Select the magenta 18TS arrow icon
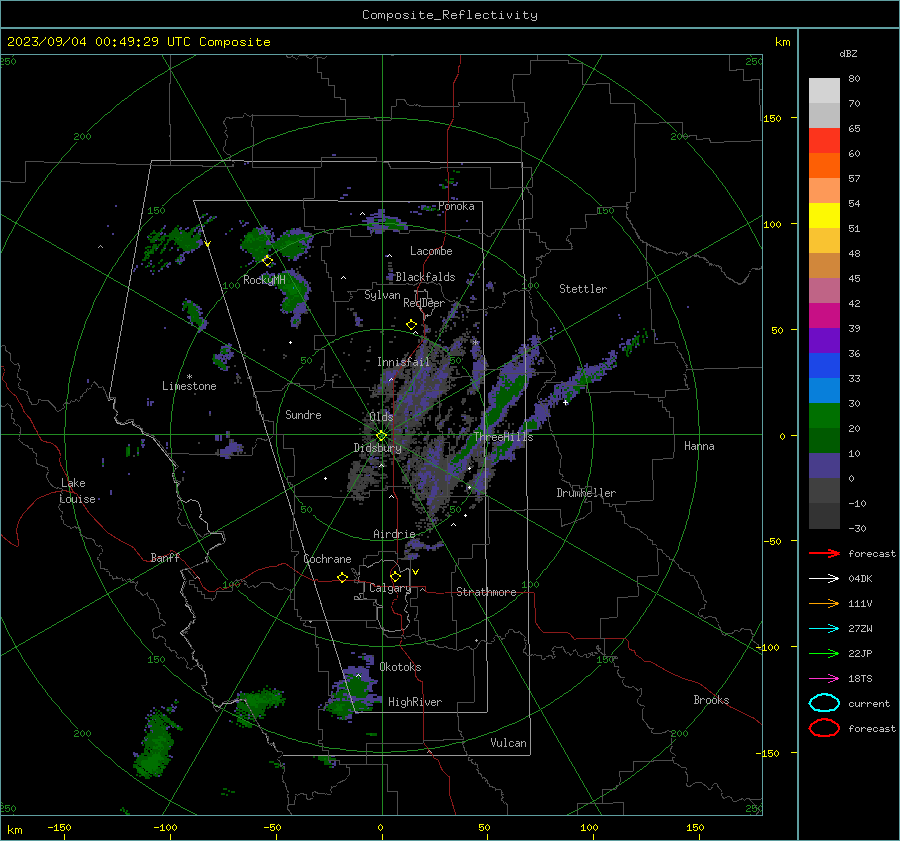This screenshot has height=841, width=900. click(824, 679)
